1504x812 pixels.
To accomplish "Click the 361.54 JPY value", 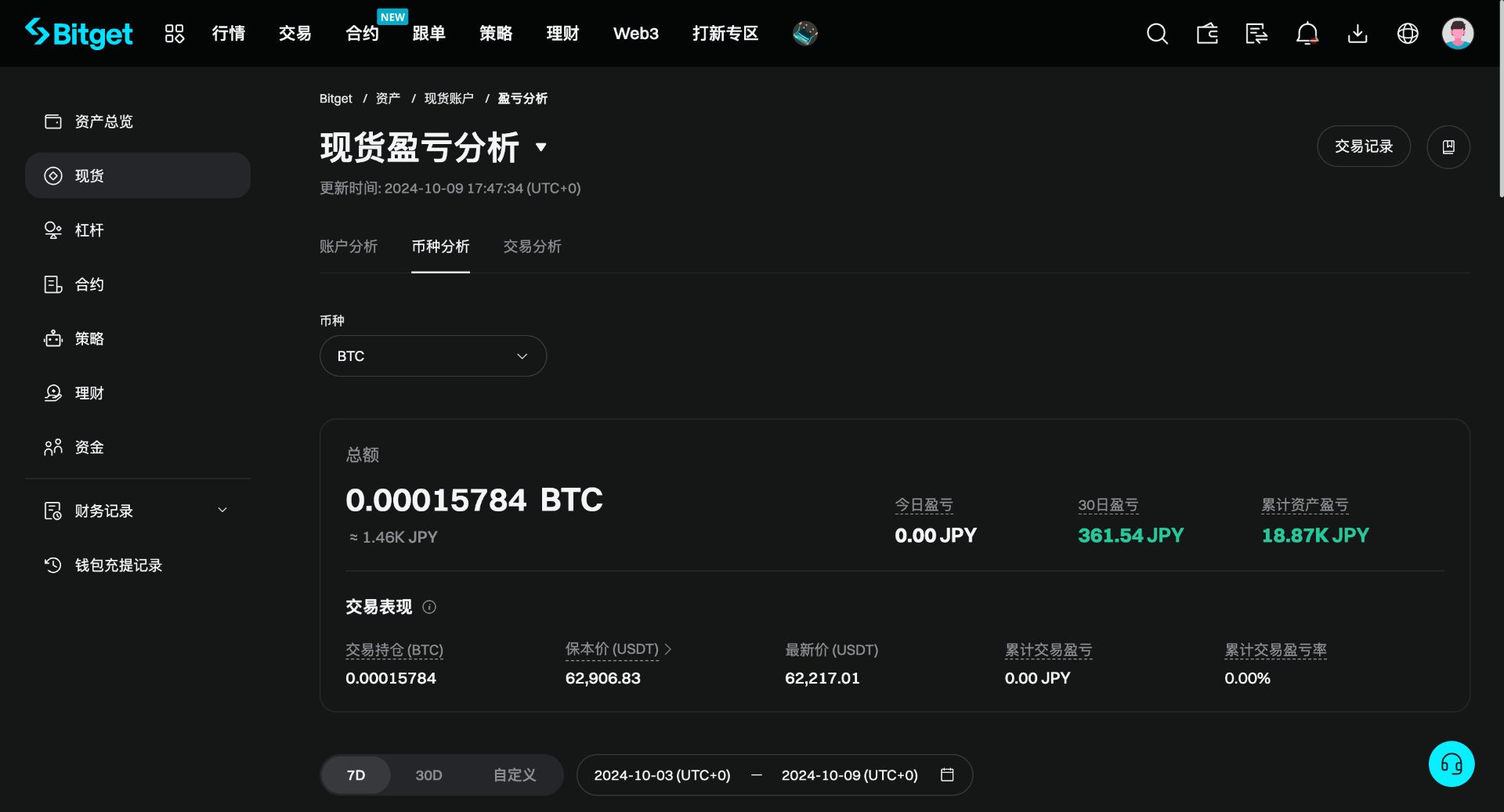I will [x=1131, y=536].
